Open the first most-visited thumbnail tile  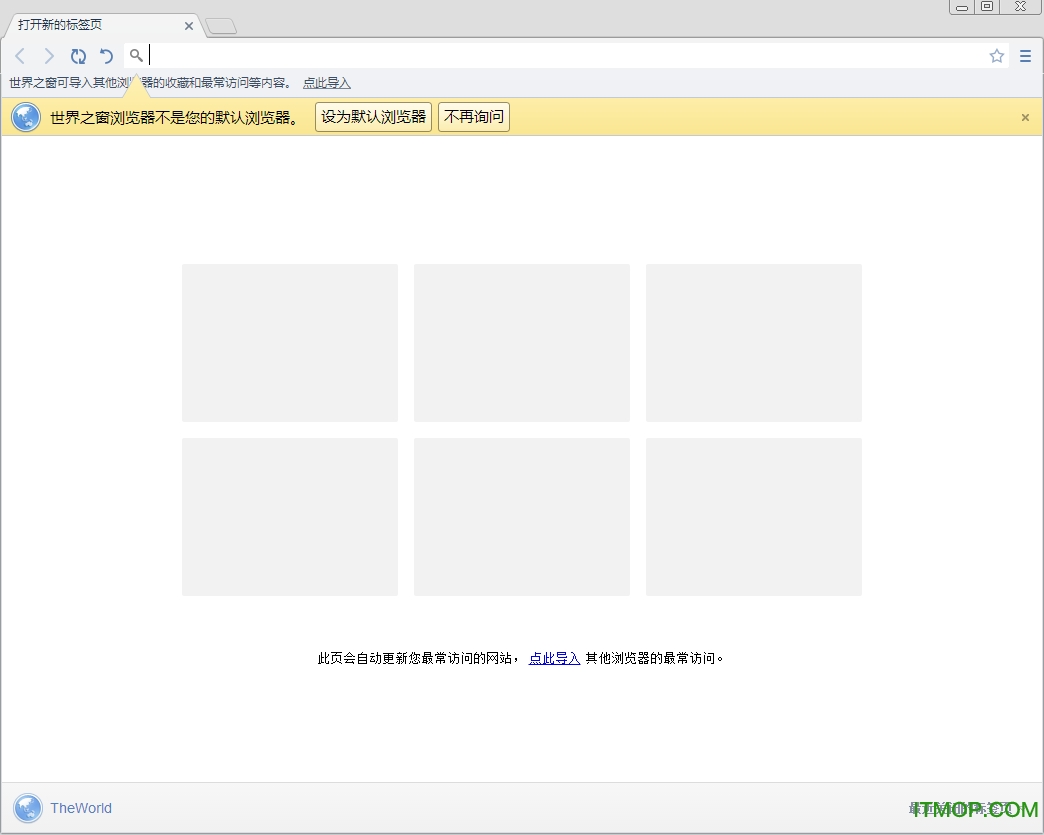290,343
